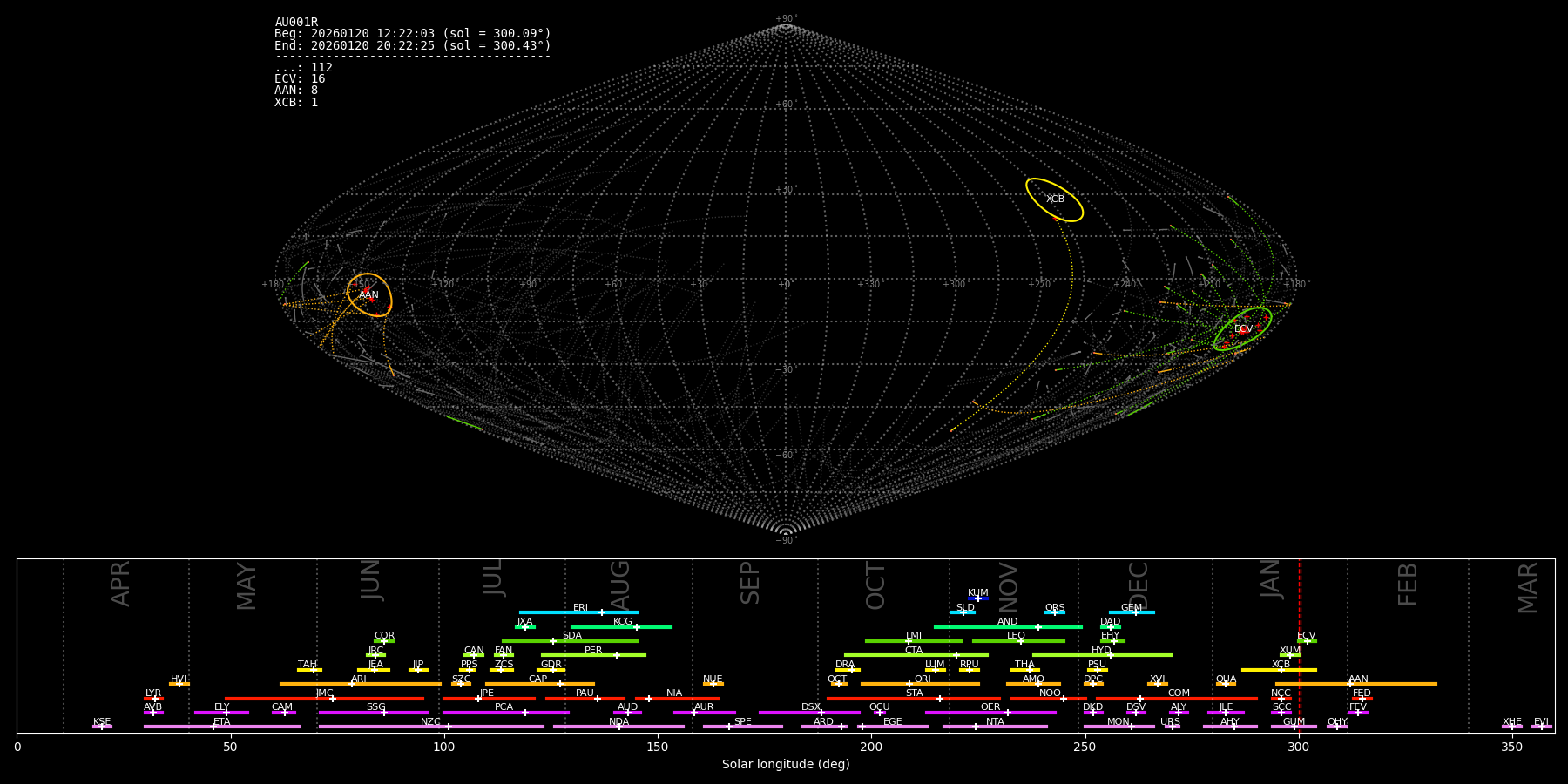Click the red dashed current-date line in timeline

pyautogui.click(x=1300, y=645)
